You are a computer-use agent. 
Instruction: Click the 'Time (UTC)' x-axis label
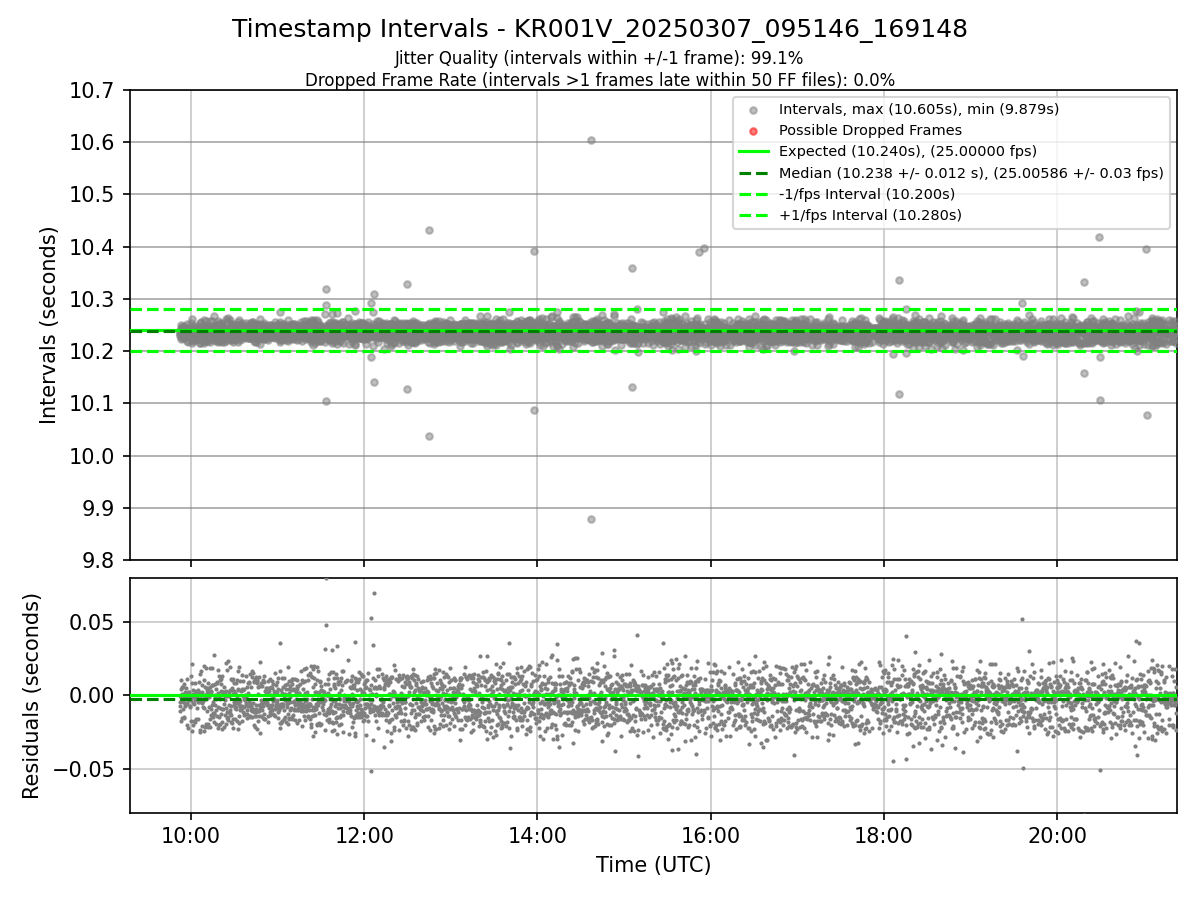tap(653, 865)
